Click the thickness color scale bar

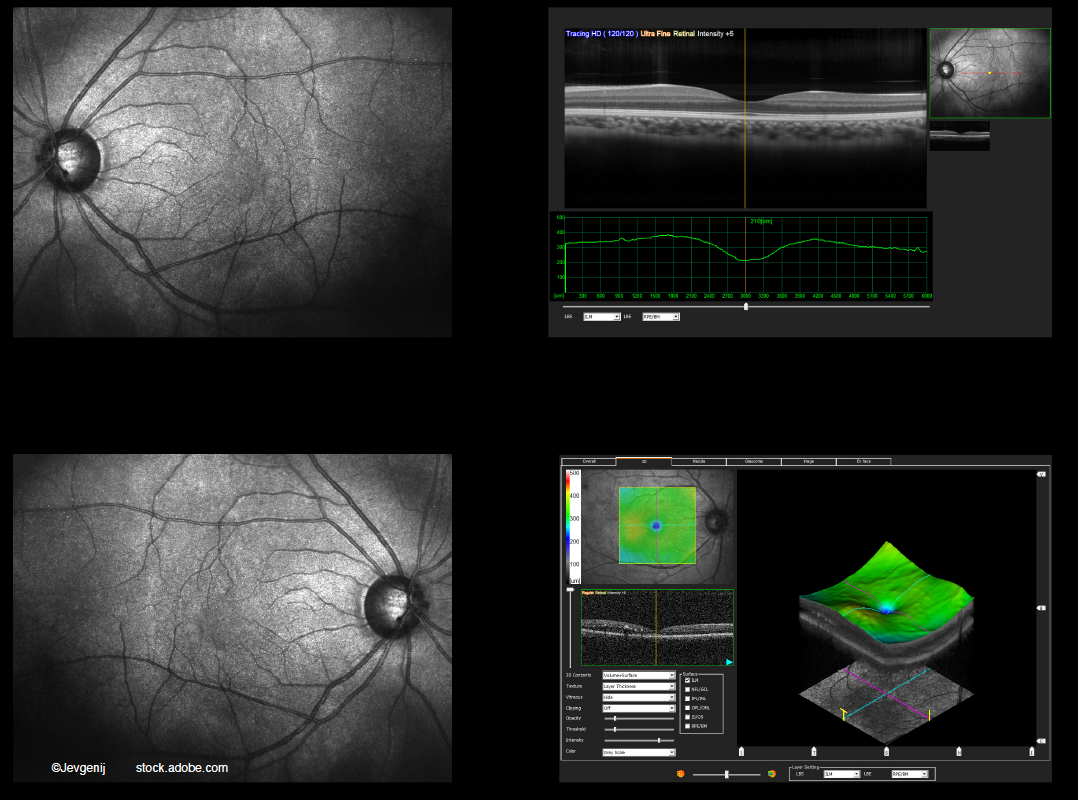tap(573, 527)
